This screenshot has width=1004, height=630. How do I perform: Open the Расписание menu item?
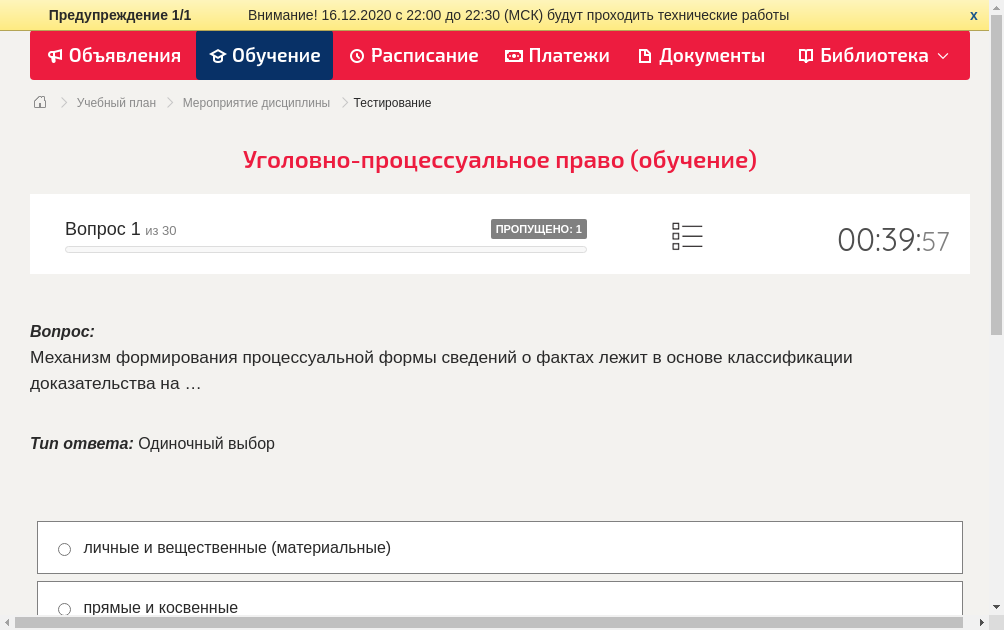pos(424,56)
